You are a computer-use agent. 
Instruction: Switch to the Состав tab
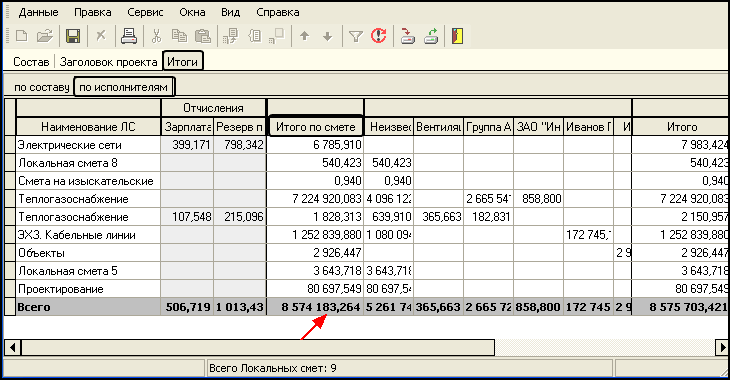tap(31, 62)
